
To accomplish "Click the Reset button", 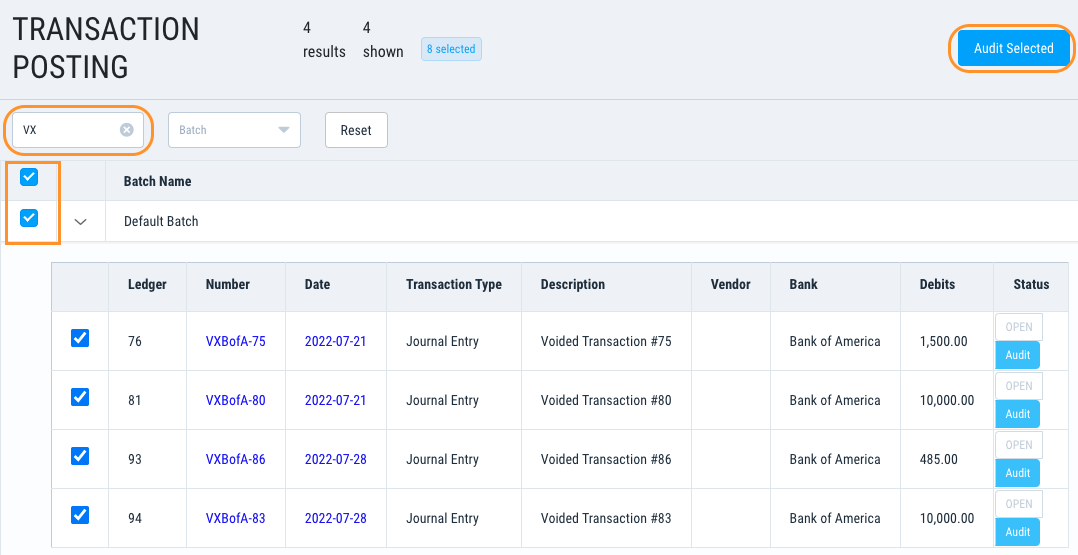I will [356, 130].
